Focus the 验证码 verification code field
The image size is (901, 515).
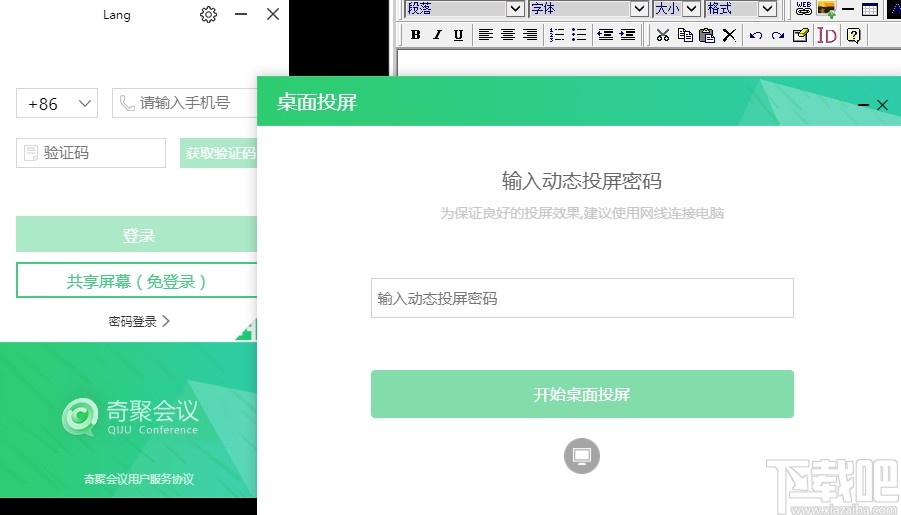point(91,153)
